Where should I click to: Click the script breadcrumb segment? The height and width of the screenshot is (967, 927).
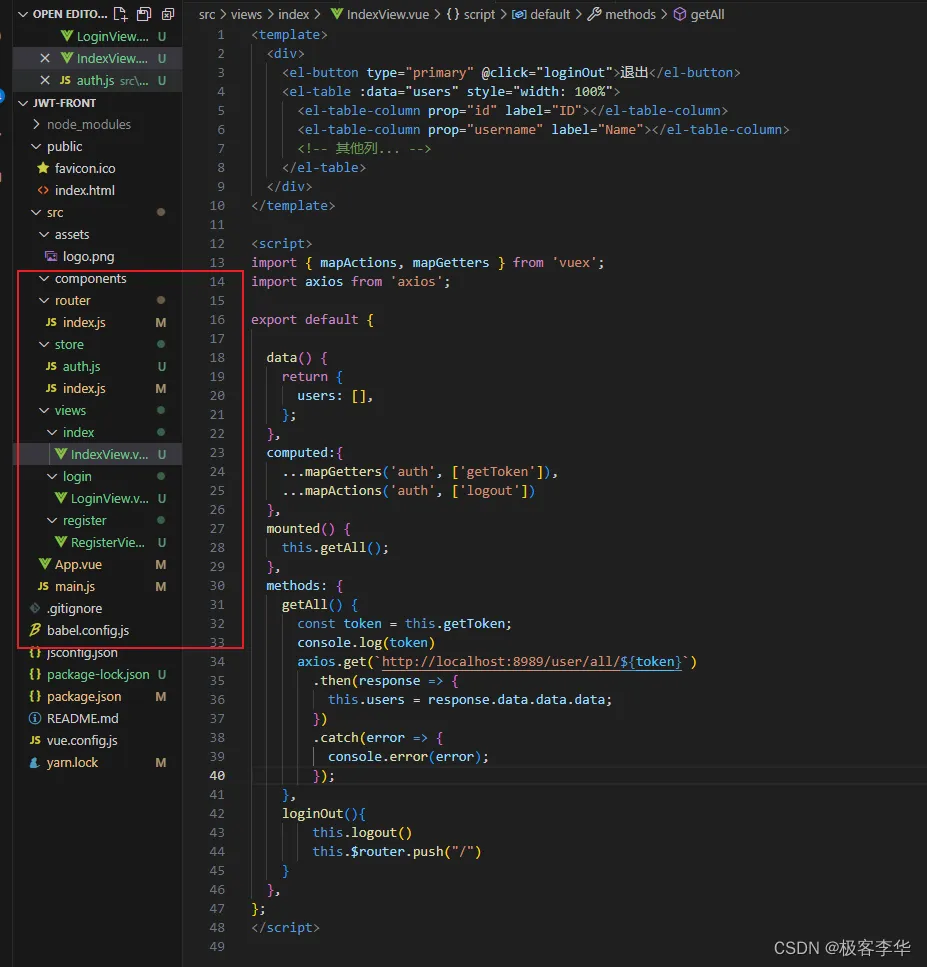click(479, 14)
